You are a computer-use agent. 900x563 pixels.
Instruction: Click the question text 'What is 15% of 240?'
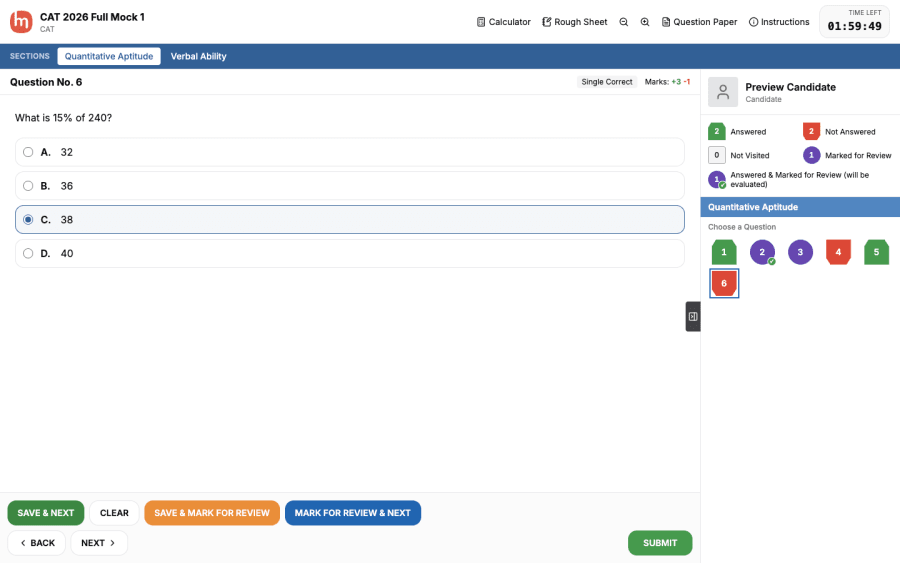pyautogui.click(x=63, y=118)
